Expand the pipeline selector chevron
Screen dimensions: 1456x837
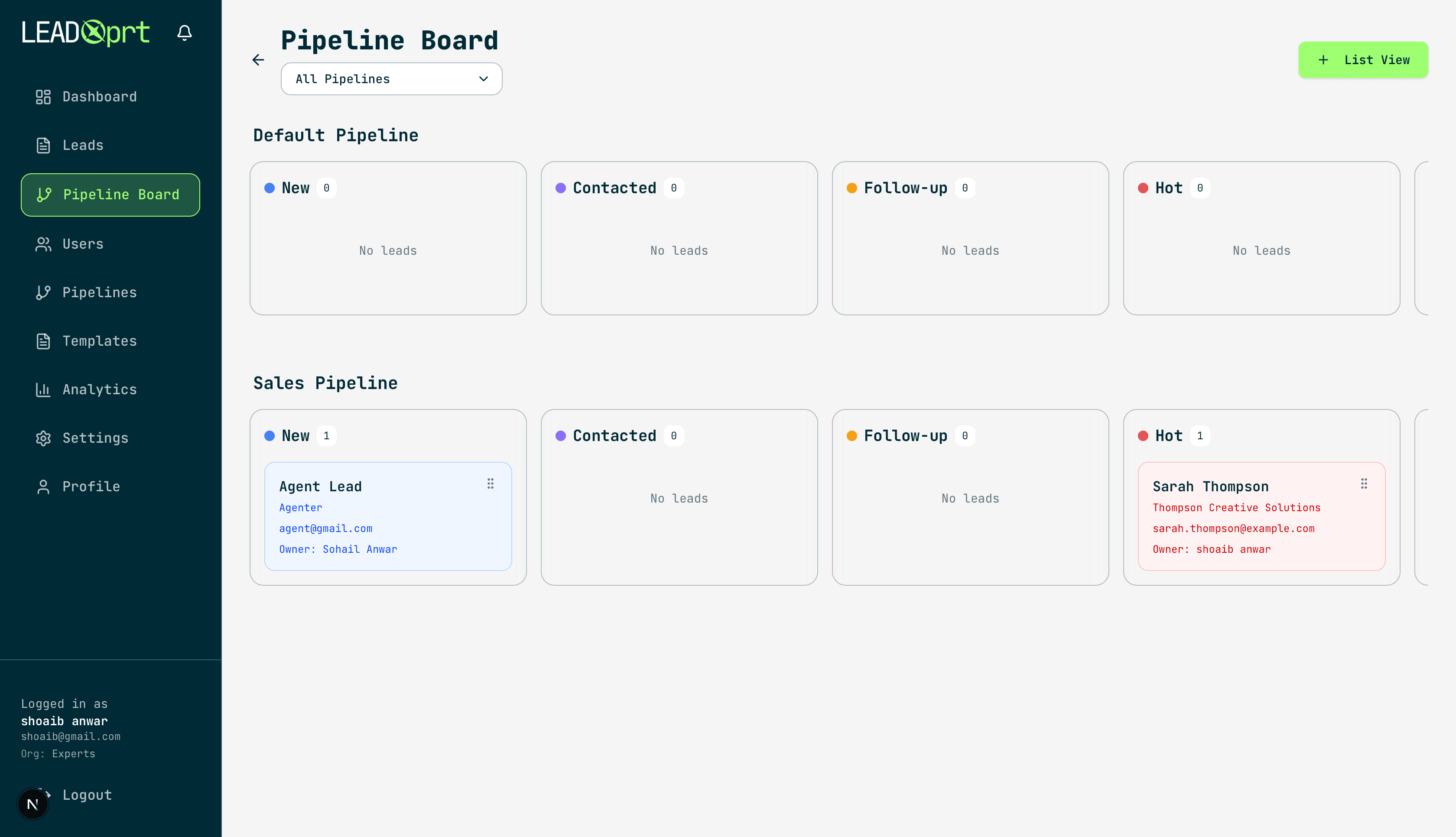pyautogui.click(x=482, y=79)
